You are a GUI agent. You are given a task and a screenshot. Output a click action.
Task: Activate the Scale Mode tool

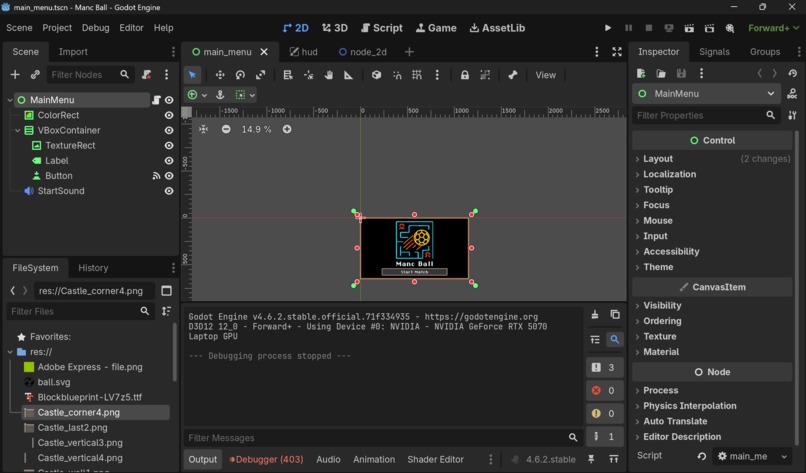pos(261,75)
